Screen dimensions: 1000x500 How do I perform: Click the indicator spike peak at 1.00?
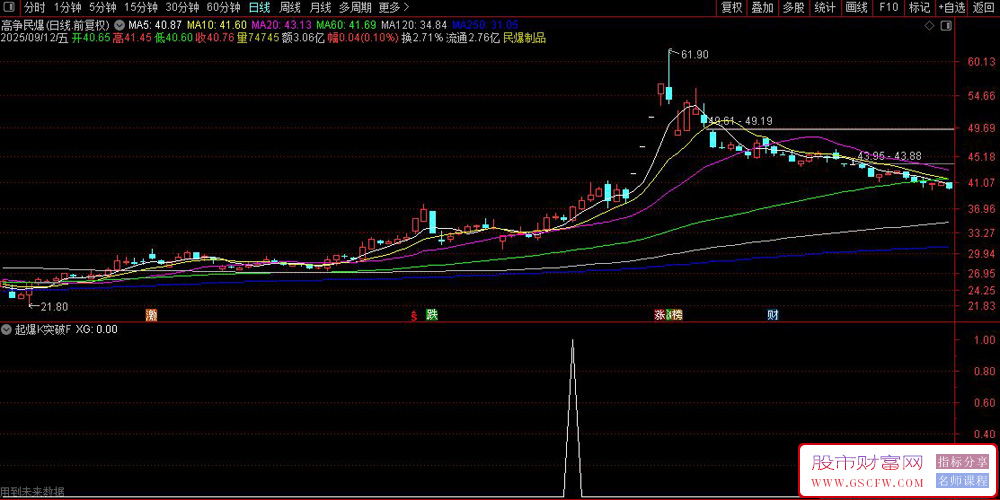[x=572, y=341]
